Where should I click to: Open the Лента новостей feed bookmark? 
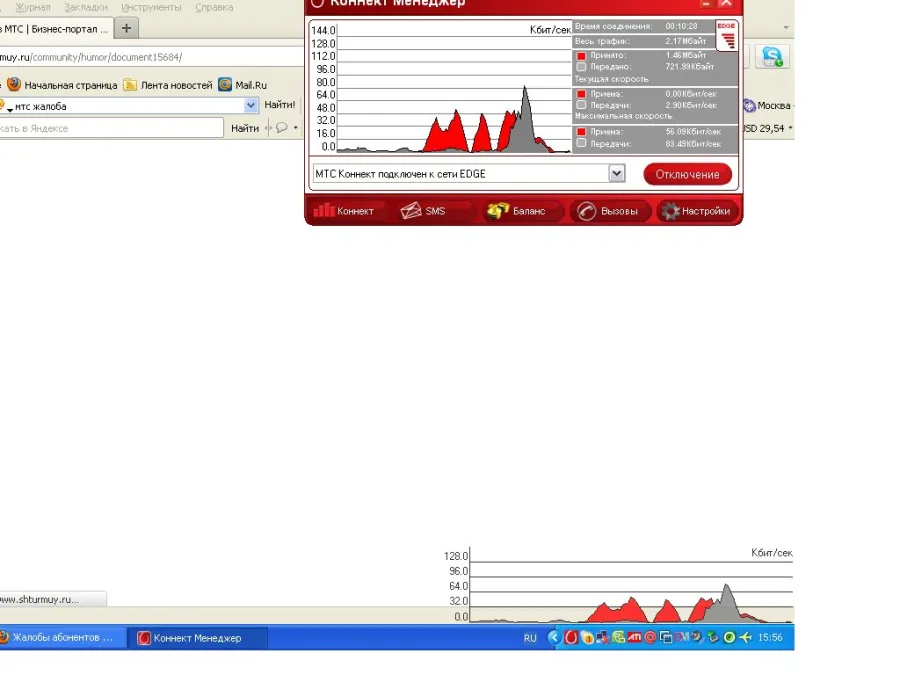168,85
